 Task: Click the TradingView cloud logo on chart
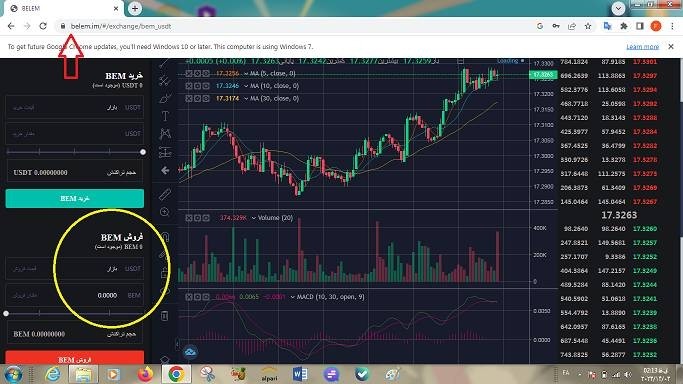[x=190, y=352]
